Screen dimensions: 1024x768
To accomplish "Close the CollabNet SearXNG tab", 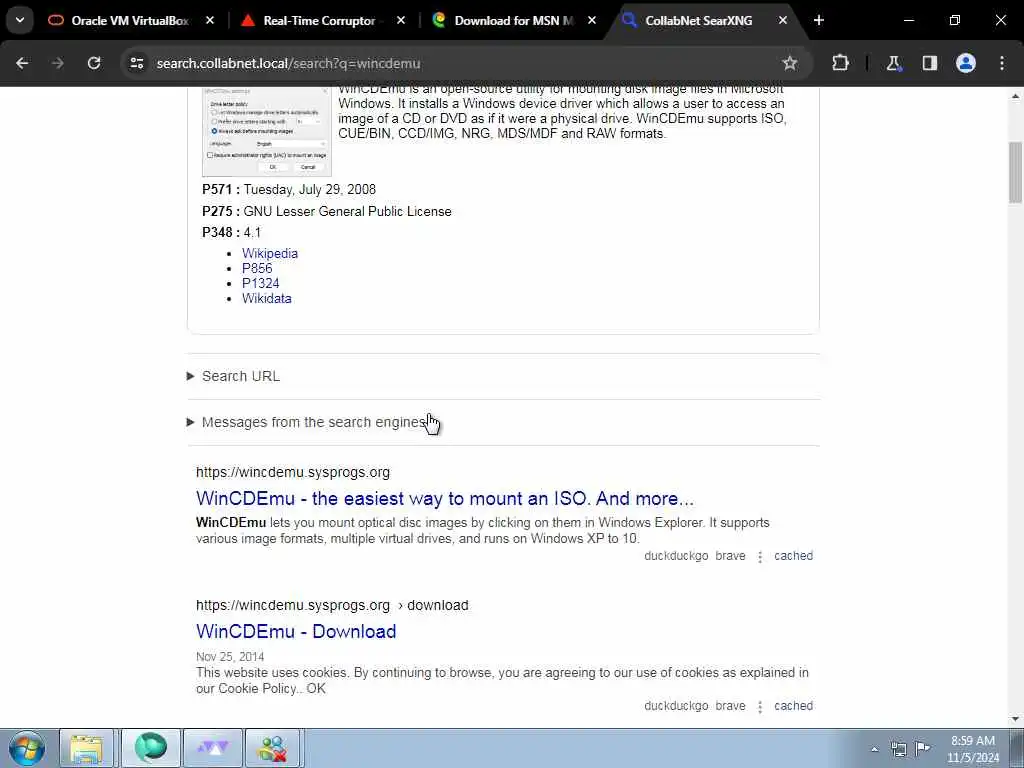I will tap(782, 20).
